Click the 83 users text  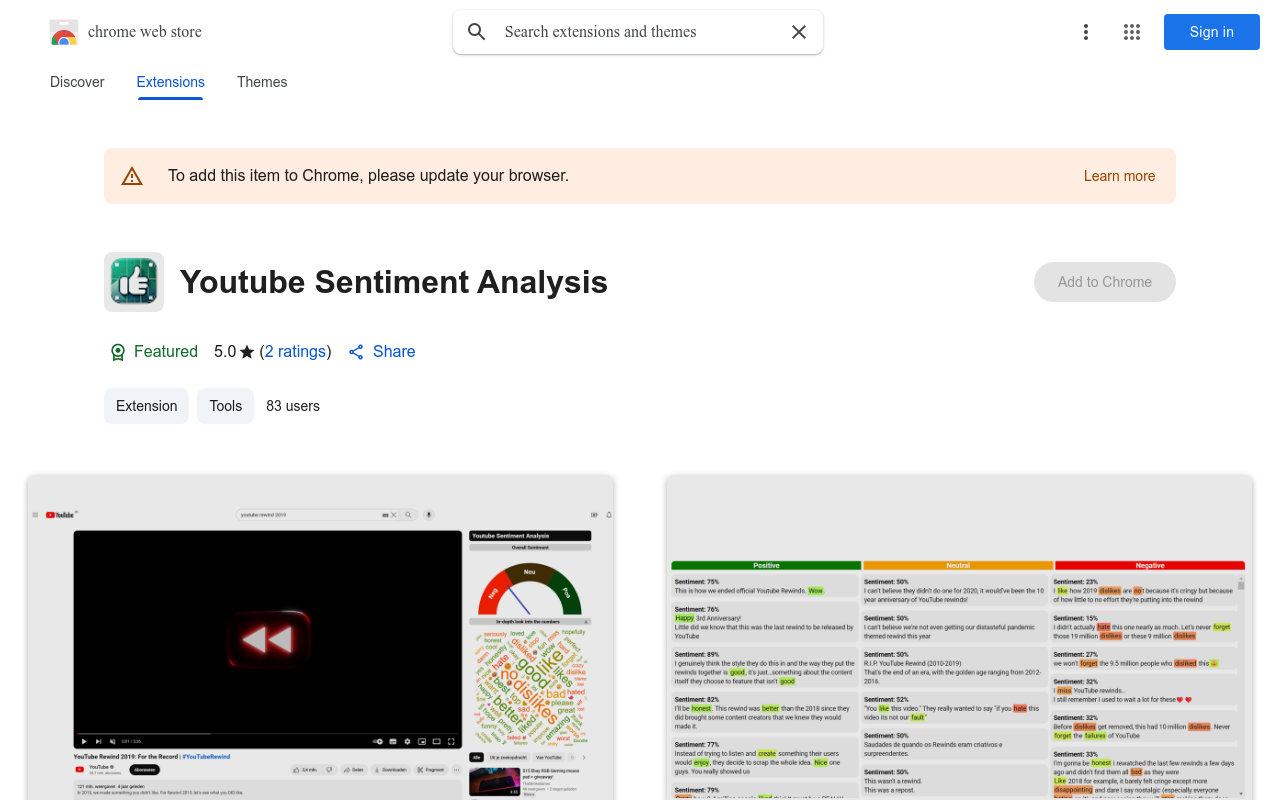coord(293,406)
